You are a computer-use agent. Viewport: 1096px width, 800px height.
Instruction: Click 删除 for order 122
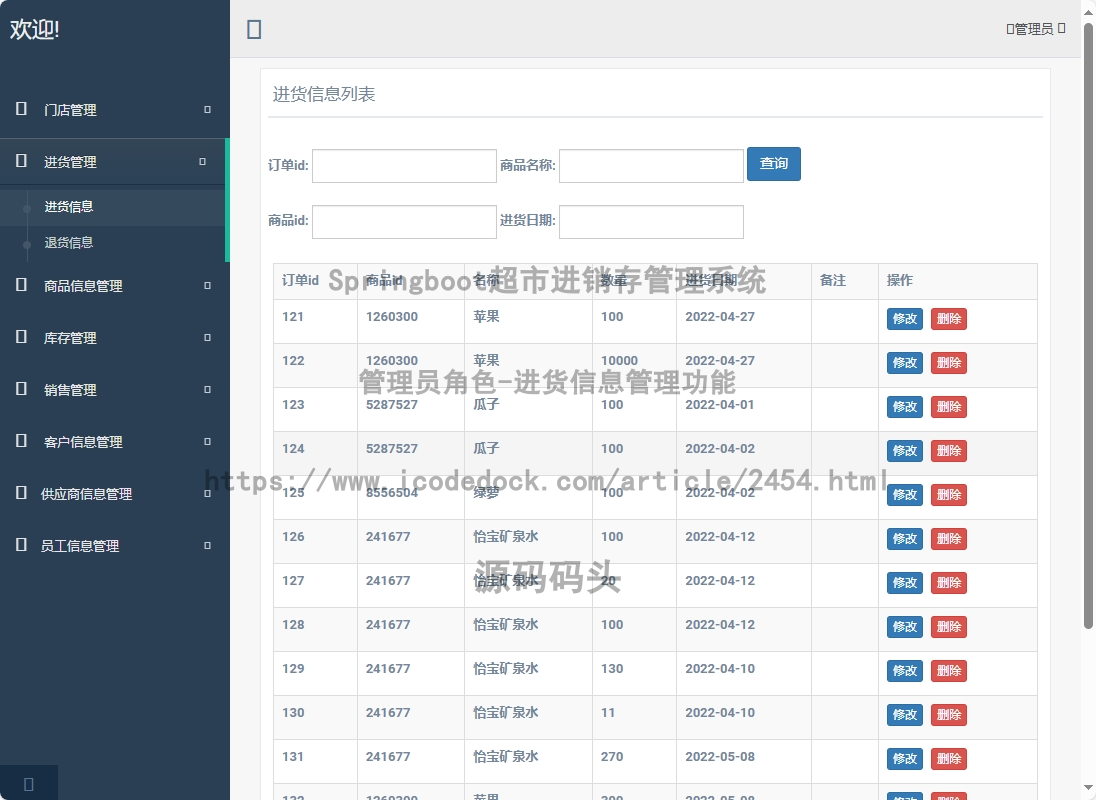tap(949, 363)
